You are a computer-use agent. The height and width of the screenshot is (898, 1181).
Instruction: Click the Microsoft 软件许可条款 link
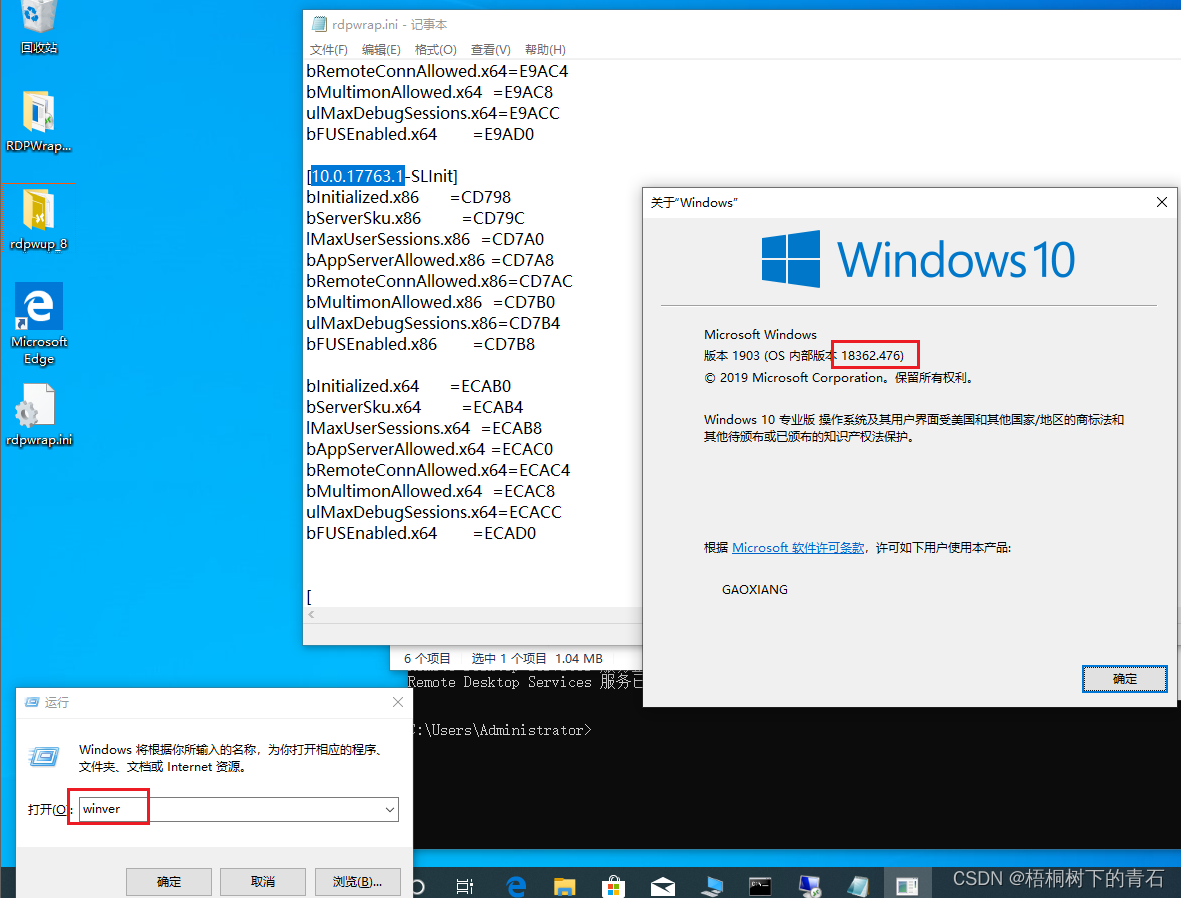point(797,546)
